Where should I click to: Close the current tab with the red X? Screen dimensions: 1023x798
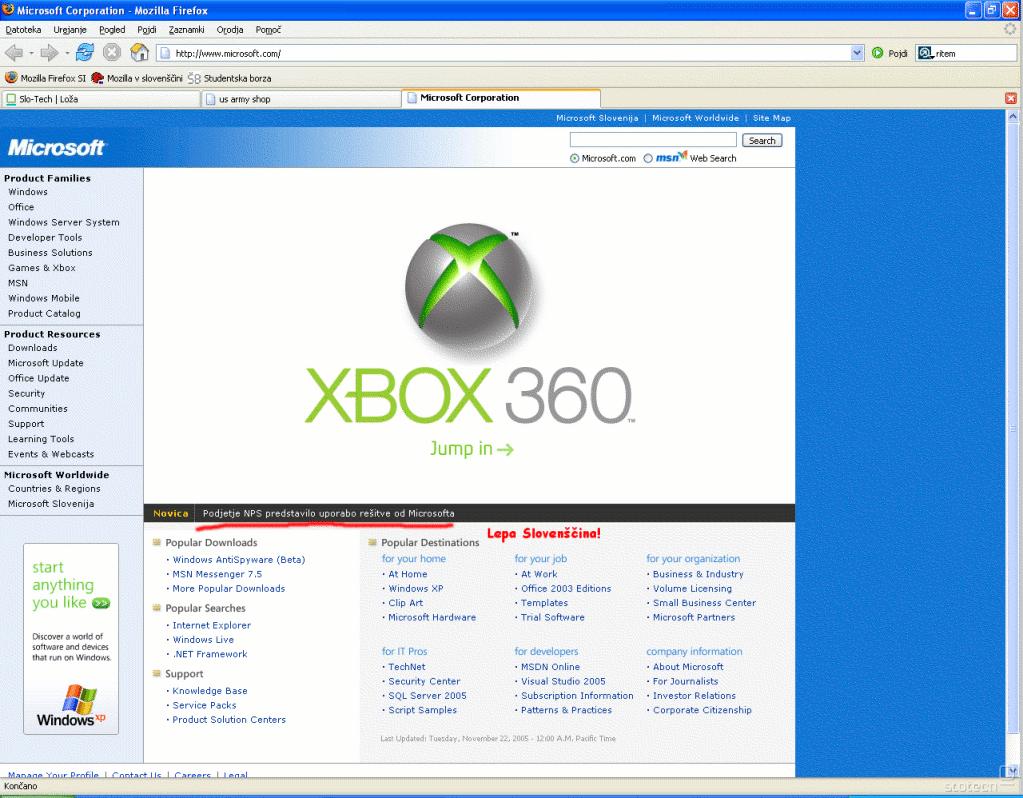tap(1011, 99)
